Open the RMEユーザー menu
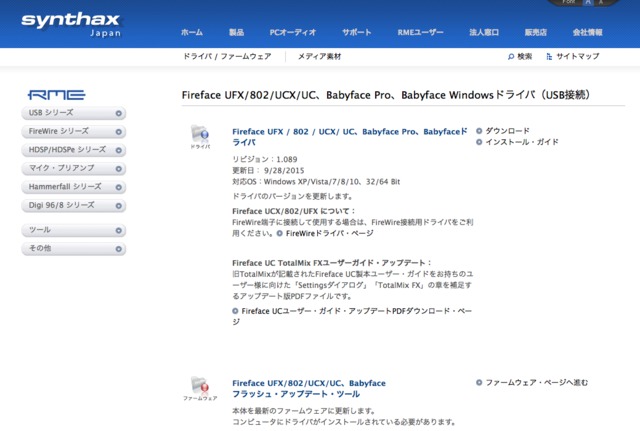 coord(420,32)
